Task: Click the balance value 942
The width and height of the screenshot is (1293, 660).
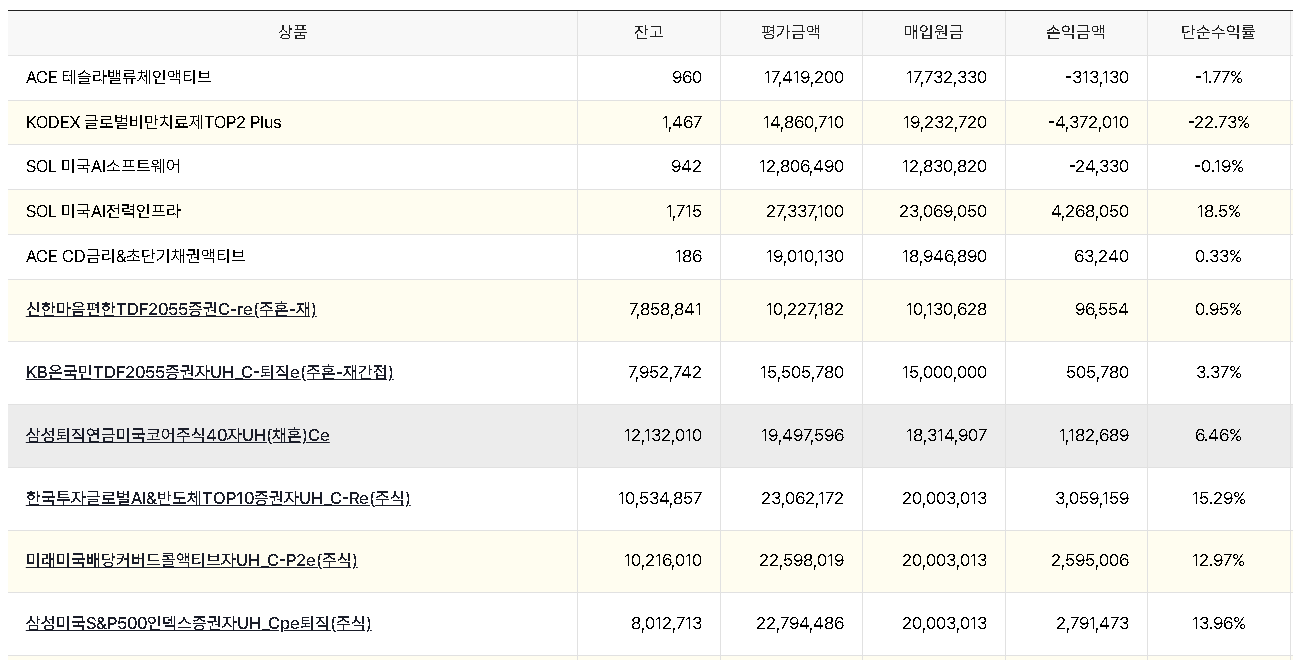Action: coord(687,166)
